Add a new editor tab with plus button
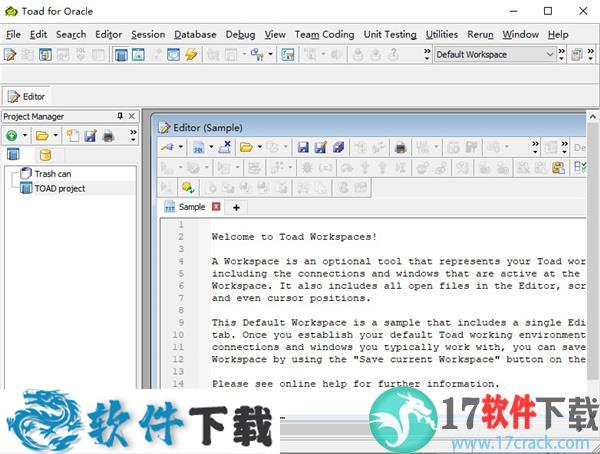This screenshot has height=454, width=600. click(x=236, y=207)
